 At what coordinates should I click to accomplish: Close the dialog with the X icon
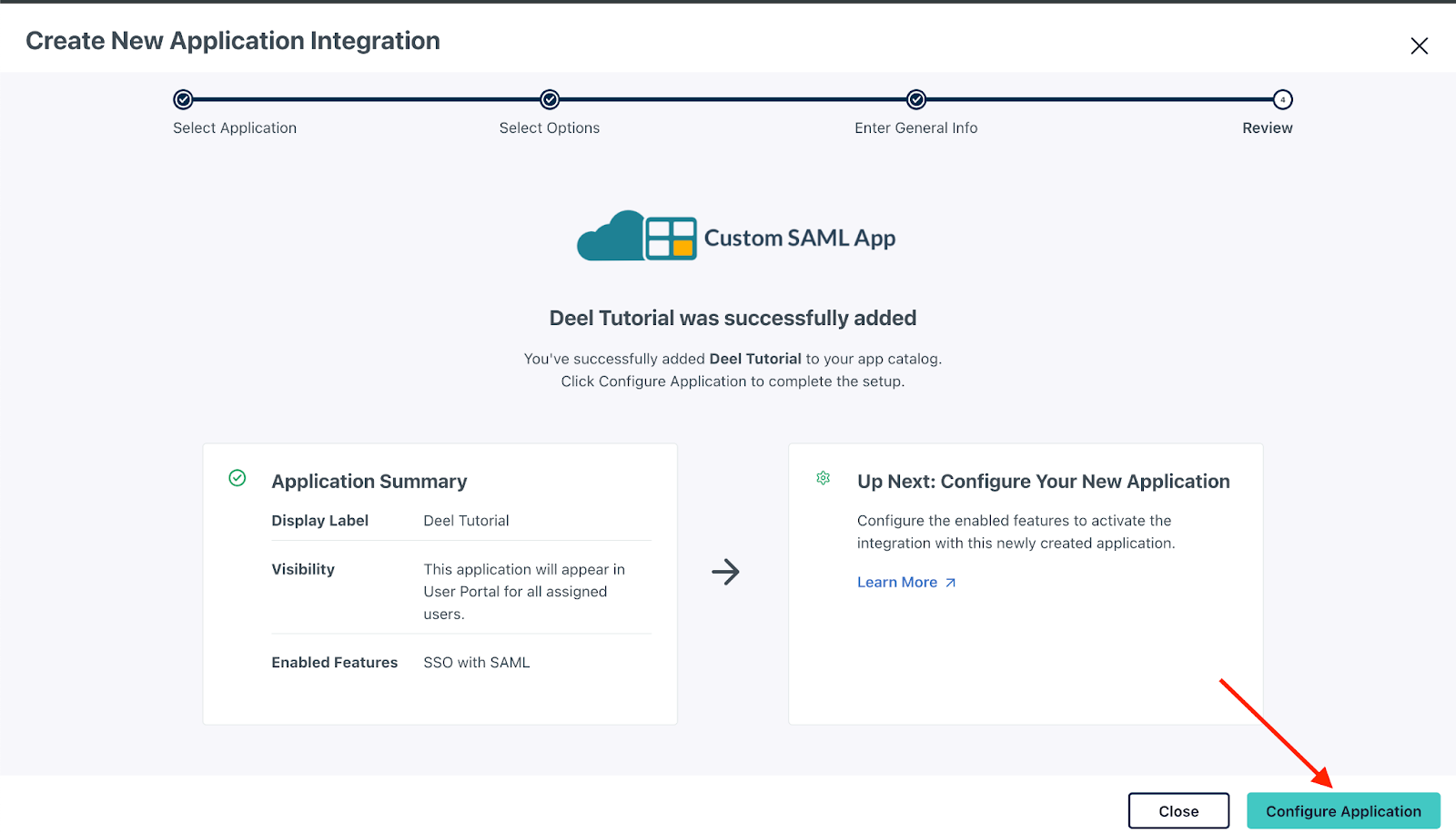1419,46
